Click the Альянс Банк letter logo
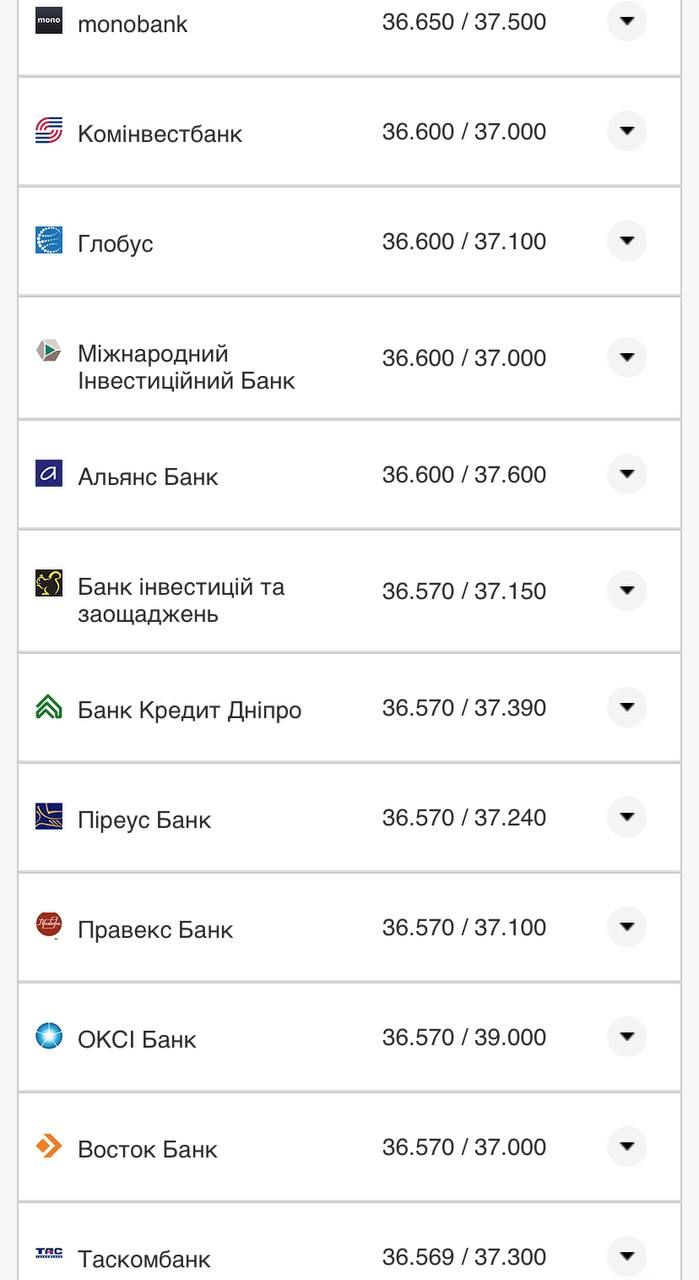Screen dimensions: 699x1280 coord(48,471)
